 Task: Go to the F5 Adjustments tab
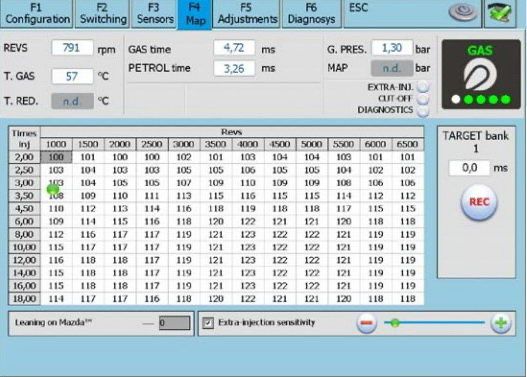(x=247, y=13)
